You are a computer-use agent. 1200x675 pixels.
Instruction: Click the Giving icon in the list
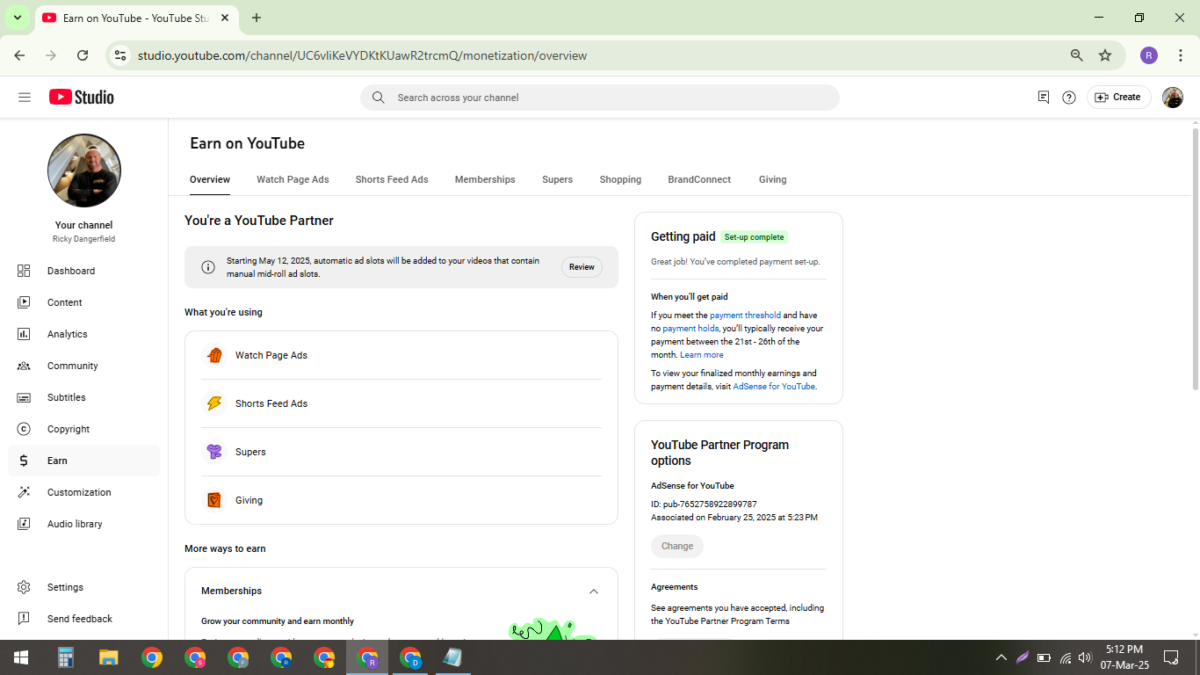pyautogui.click(x=214, y=500)
